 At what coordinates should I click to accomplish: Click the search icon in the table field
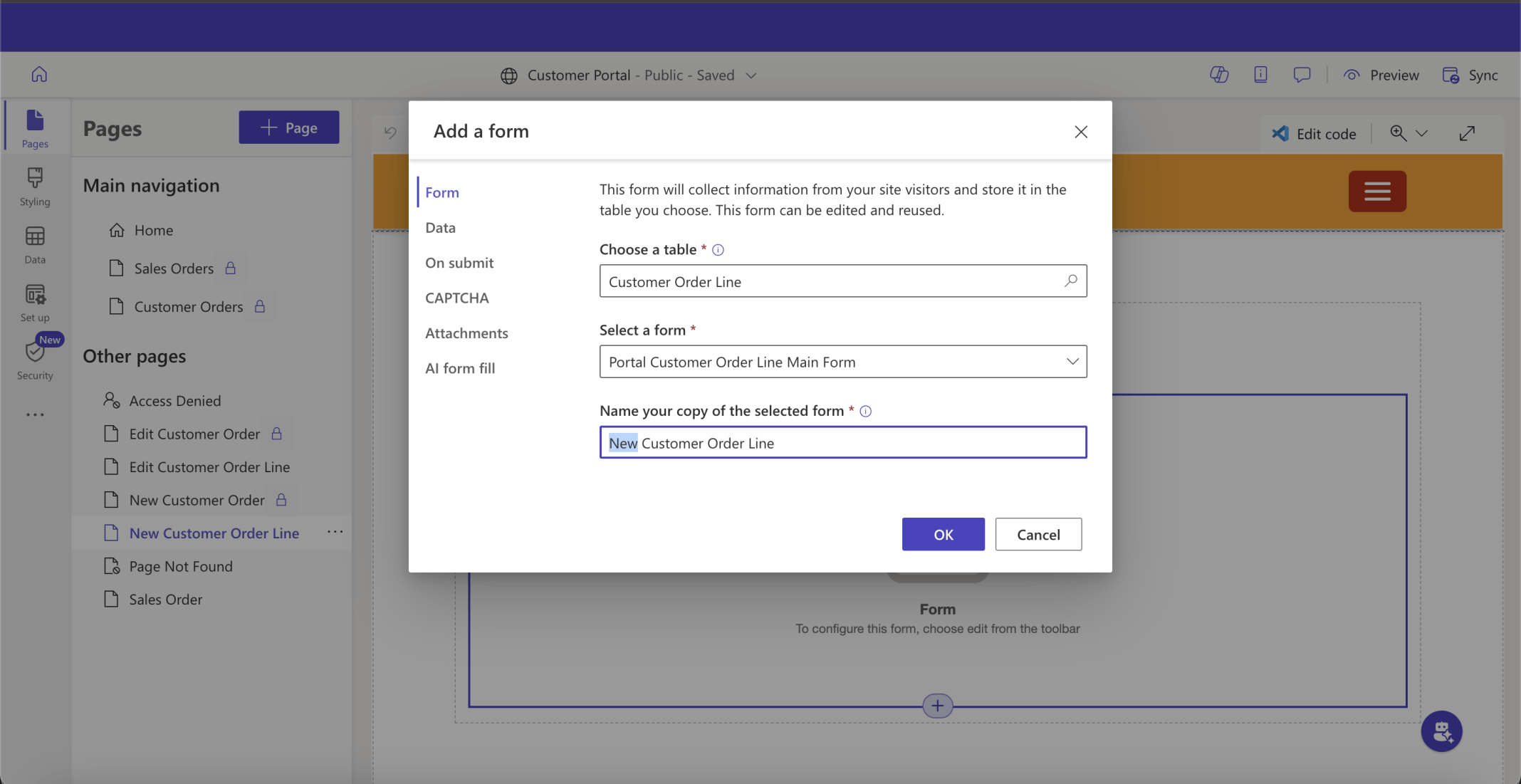[x=1070, y=281]
